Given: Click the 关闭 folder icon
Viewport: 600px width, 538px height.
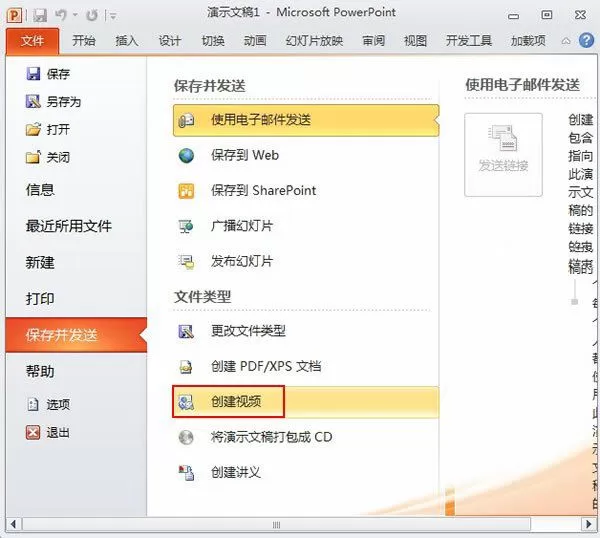Looking at the screenshot, I should 33,157.
